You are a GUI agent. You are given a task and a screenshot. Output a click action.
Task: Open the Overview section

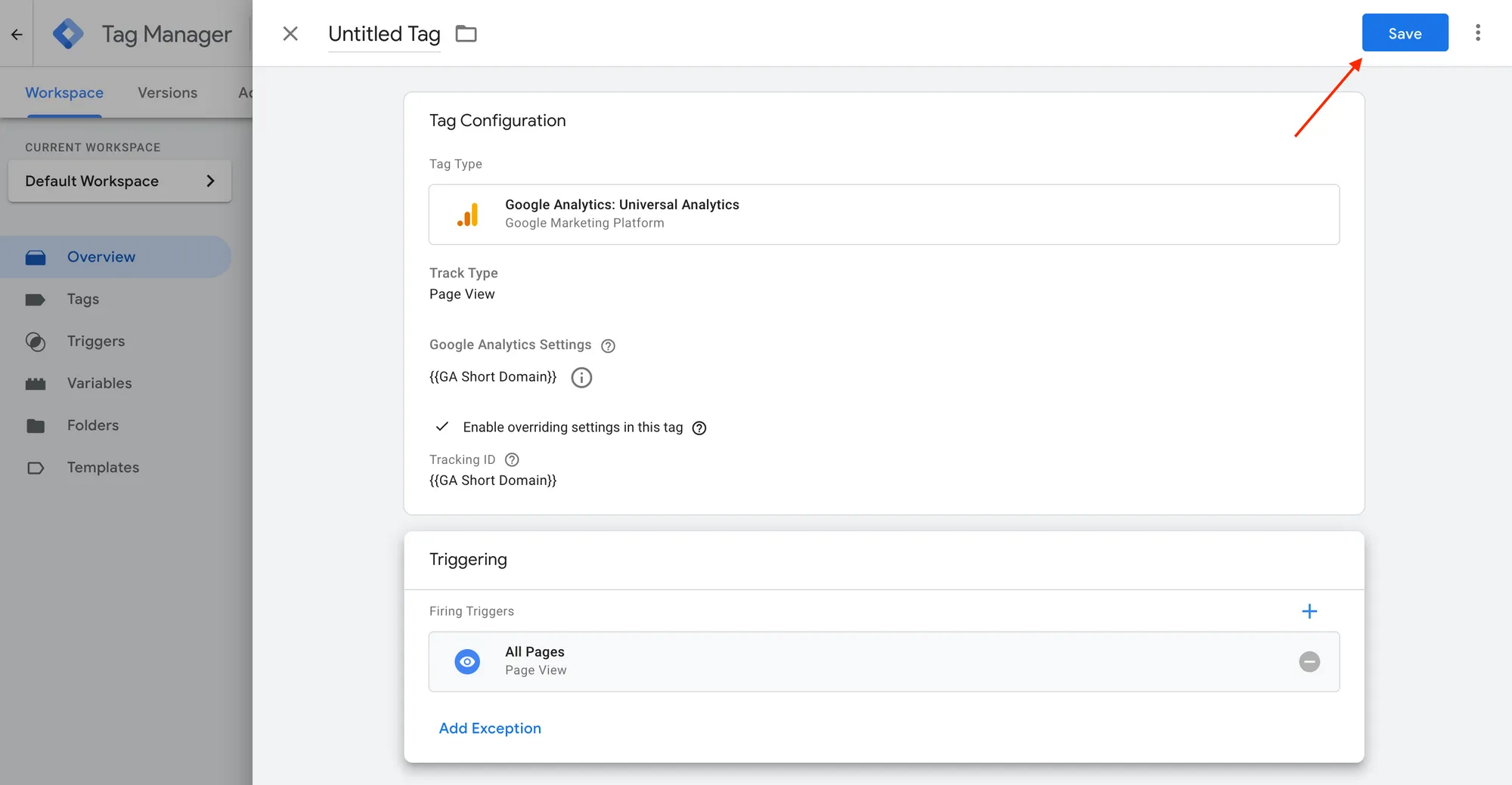point(116,257)
